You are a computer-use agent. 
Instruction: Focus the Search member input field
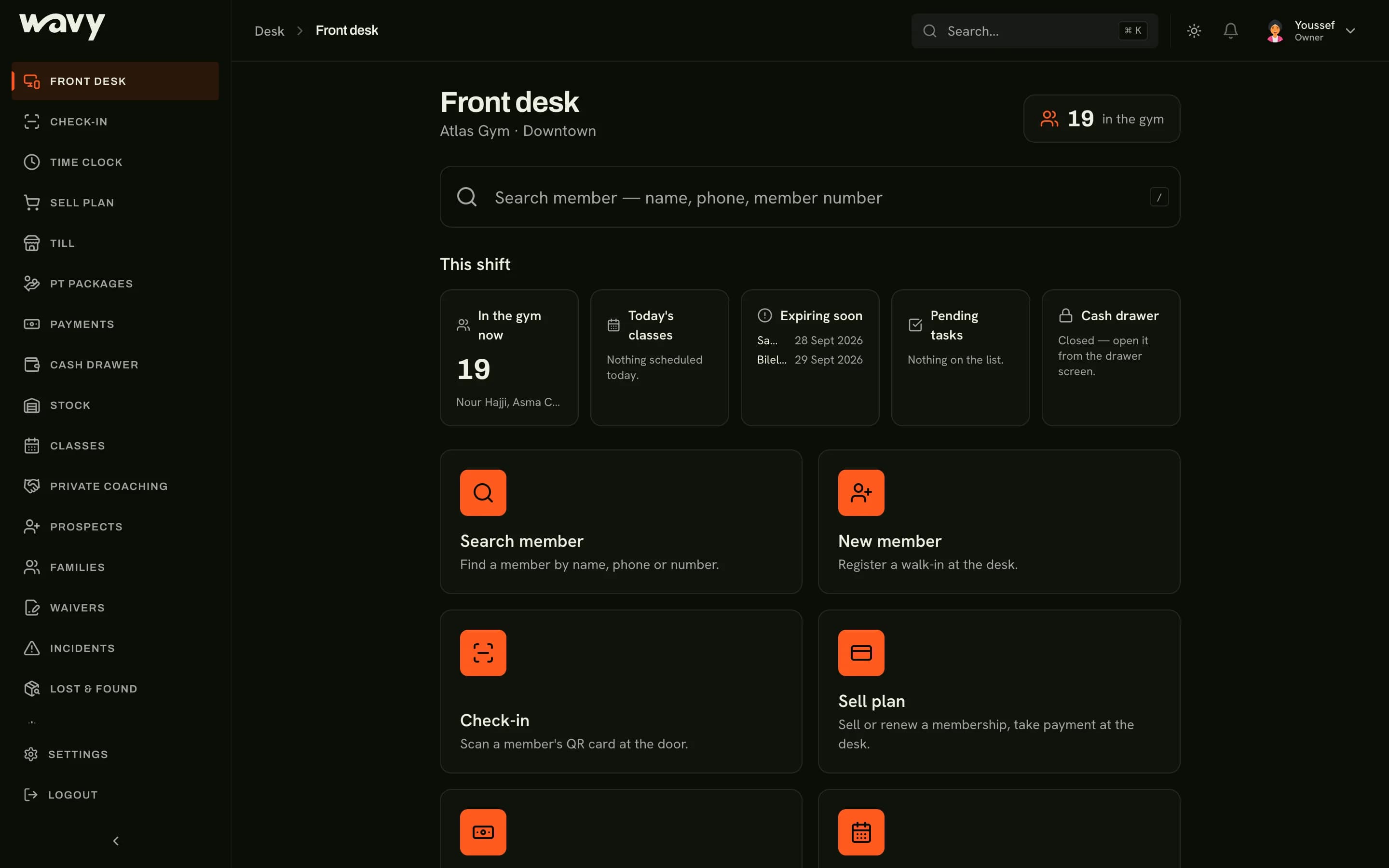point(810,197)
